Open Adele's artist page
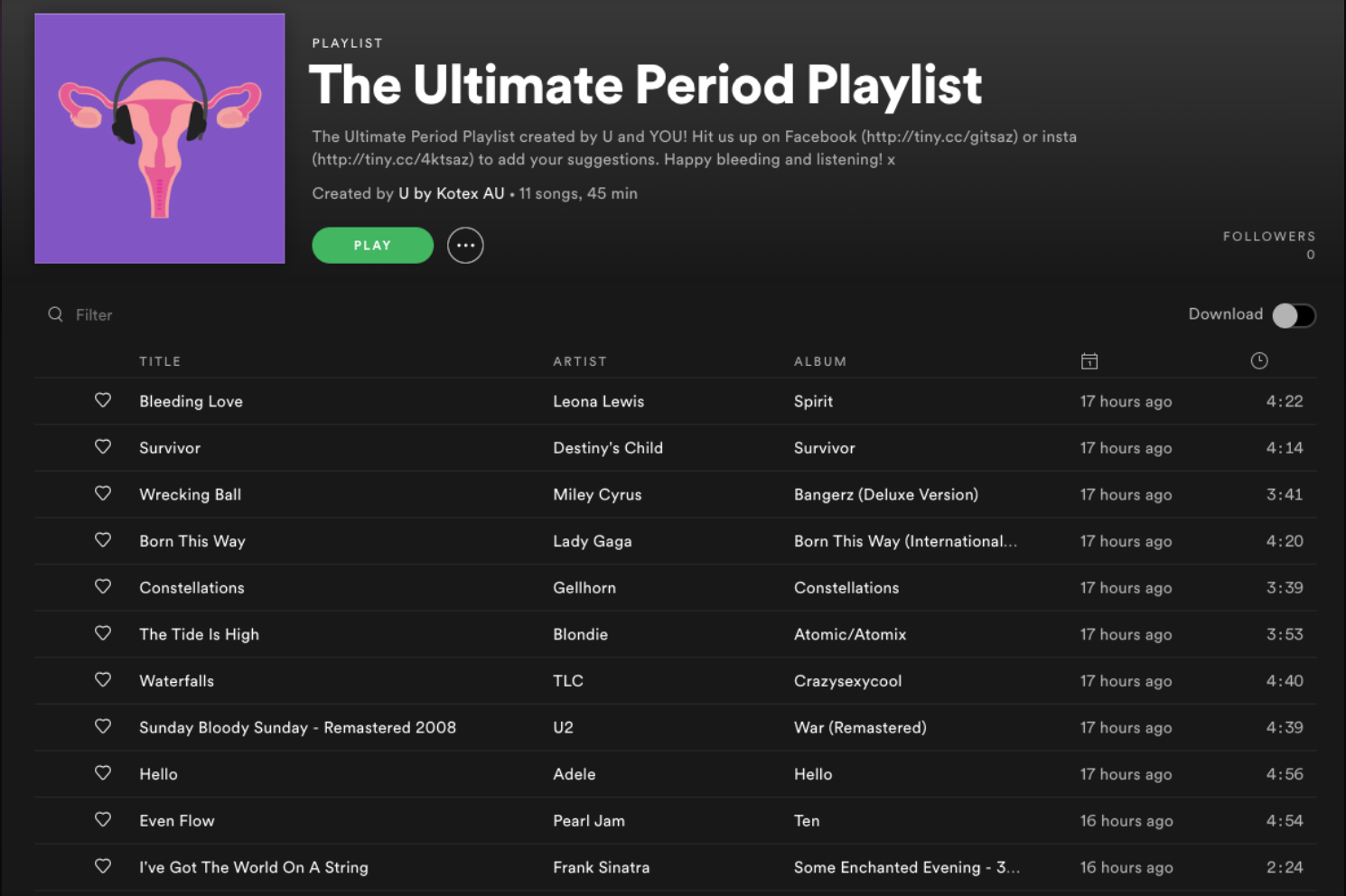This screenshot has width=1346, height=896. [x=575, y=774]
